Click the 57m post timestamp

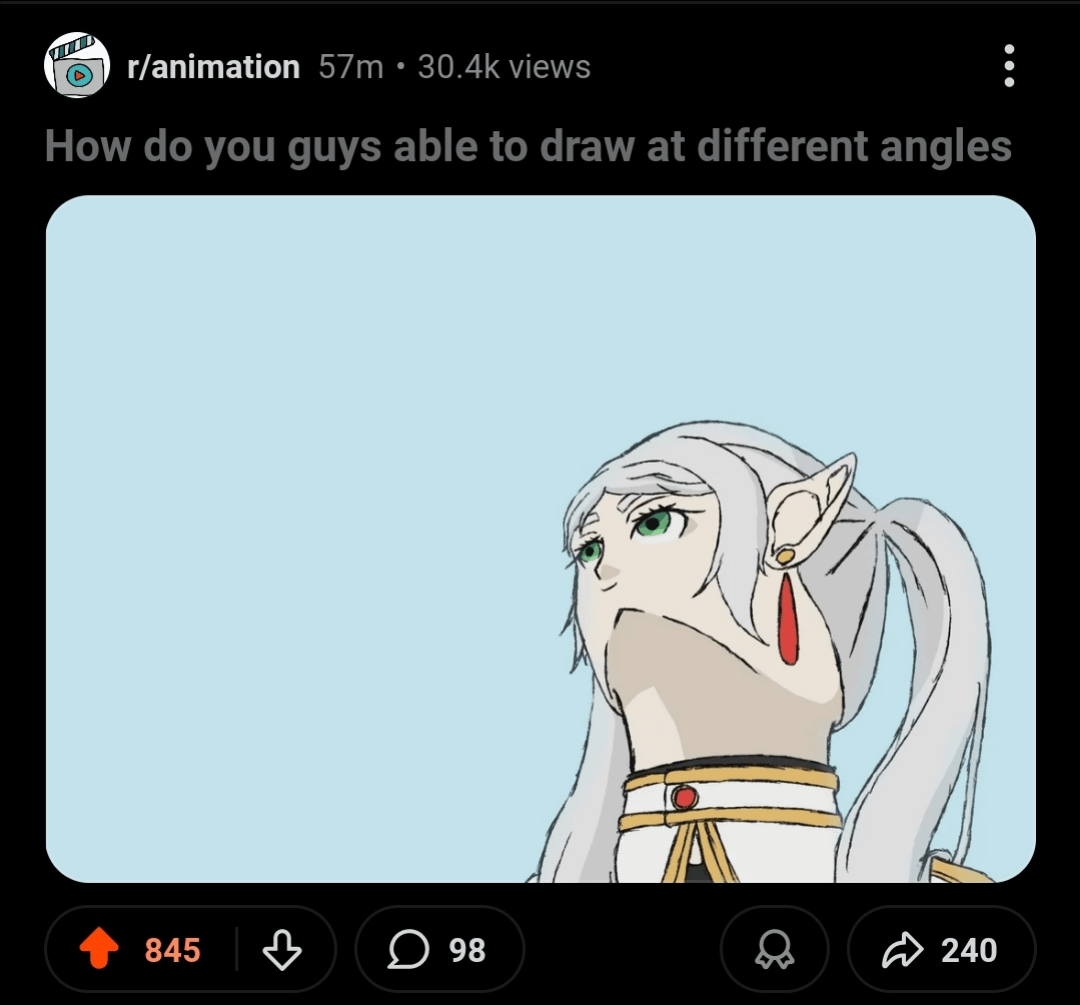click(x=351, y=67)
